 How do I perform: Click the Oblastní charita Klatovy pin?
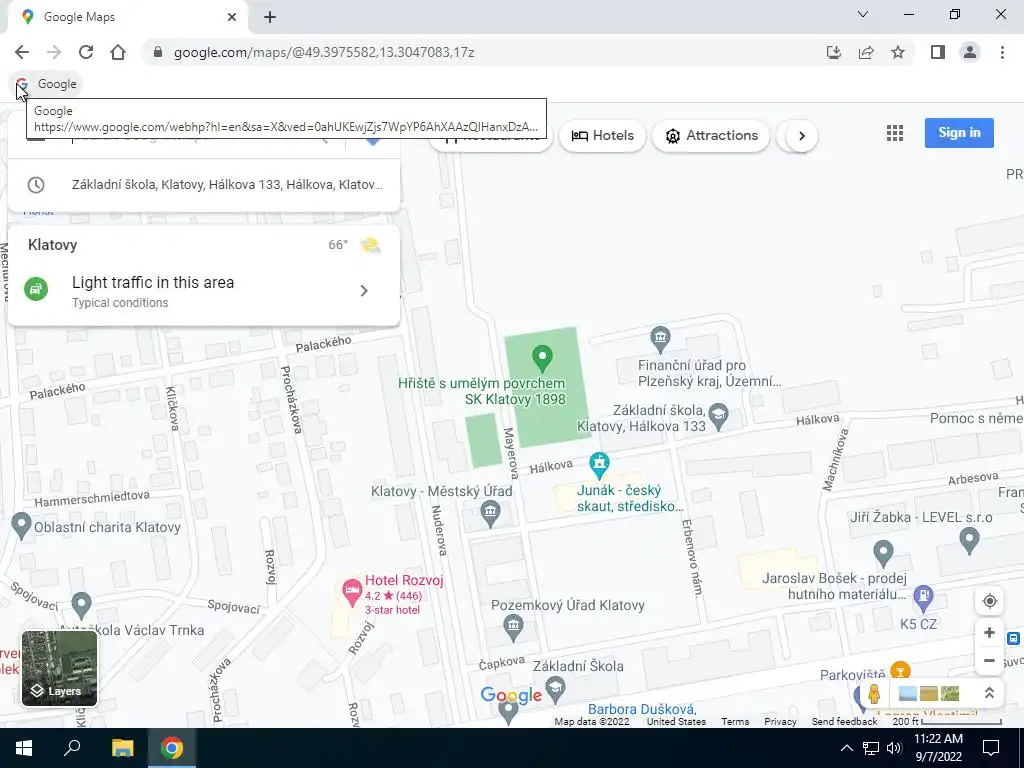[x=21, y=526]
